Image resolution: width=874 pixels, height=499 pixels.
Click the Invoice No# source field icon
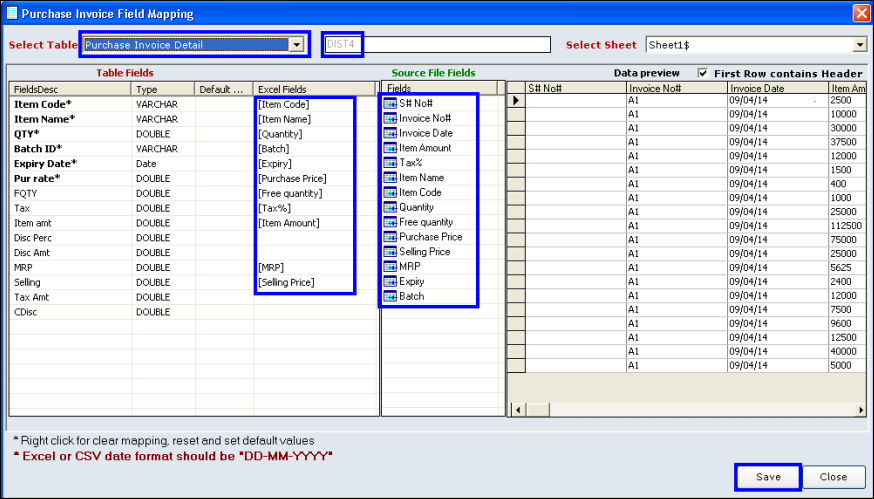point(390,118)
